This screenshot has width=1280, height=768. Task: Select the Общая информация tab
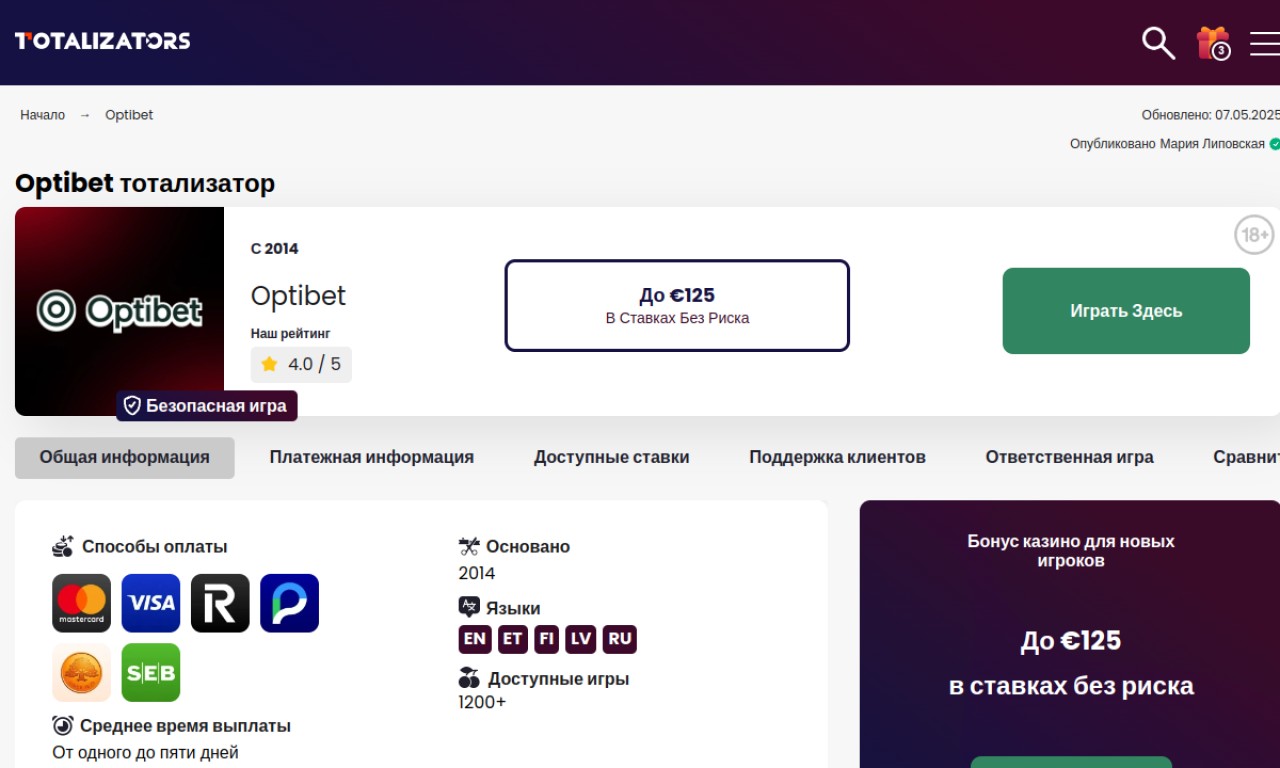(x=125, y=458)
